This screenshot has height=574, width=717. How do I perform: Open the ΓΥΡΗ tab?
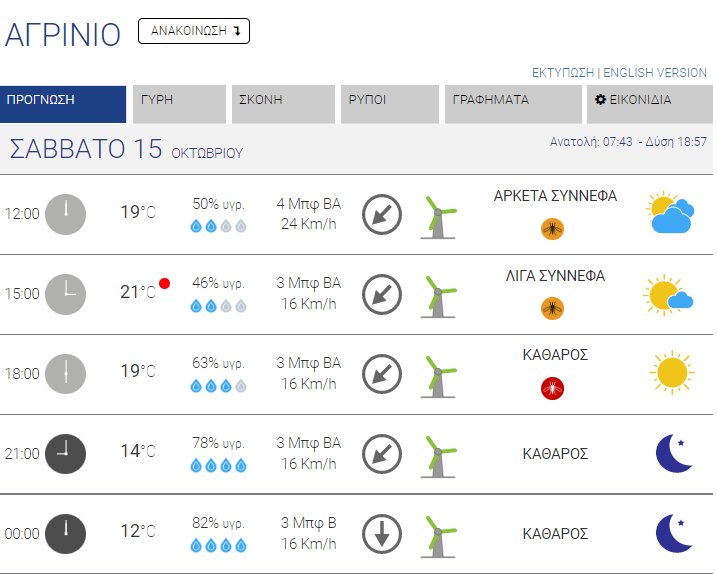click(179, 101)
